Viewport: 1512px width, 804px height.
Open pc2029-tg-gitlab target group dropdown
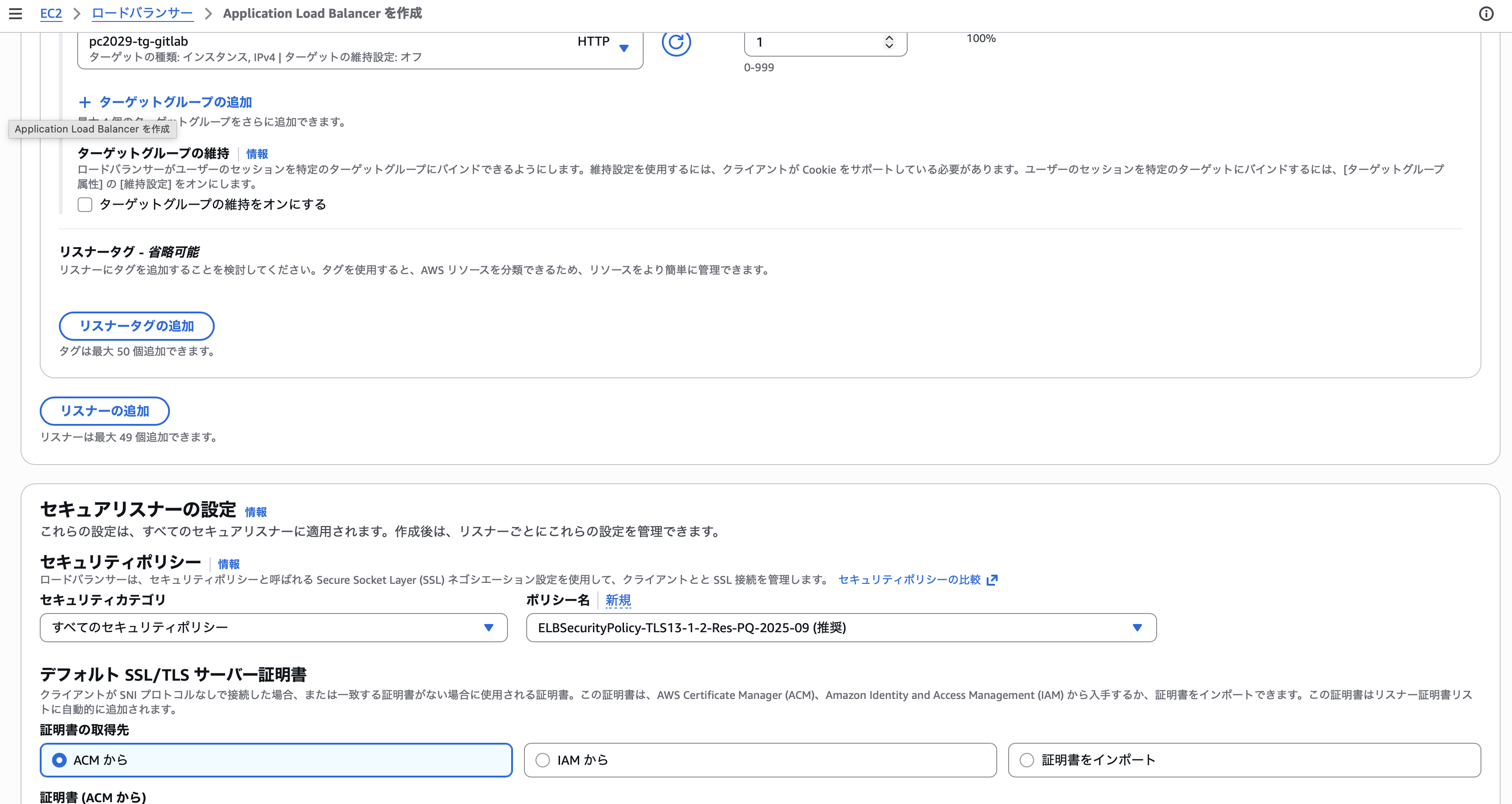coord(360,49)
